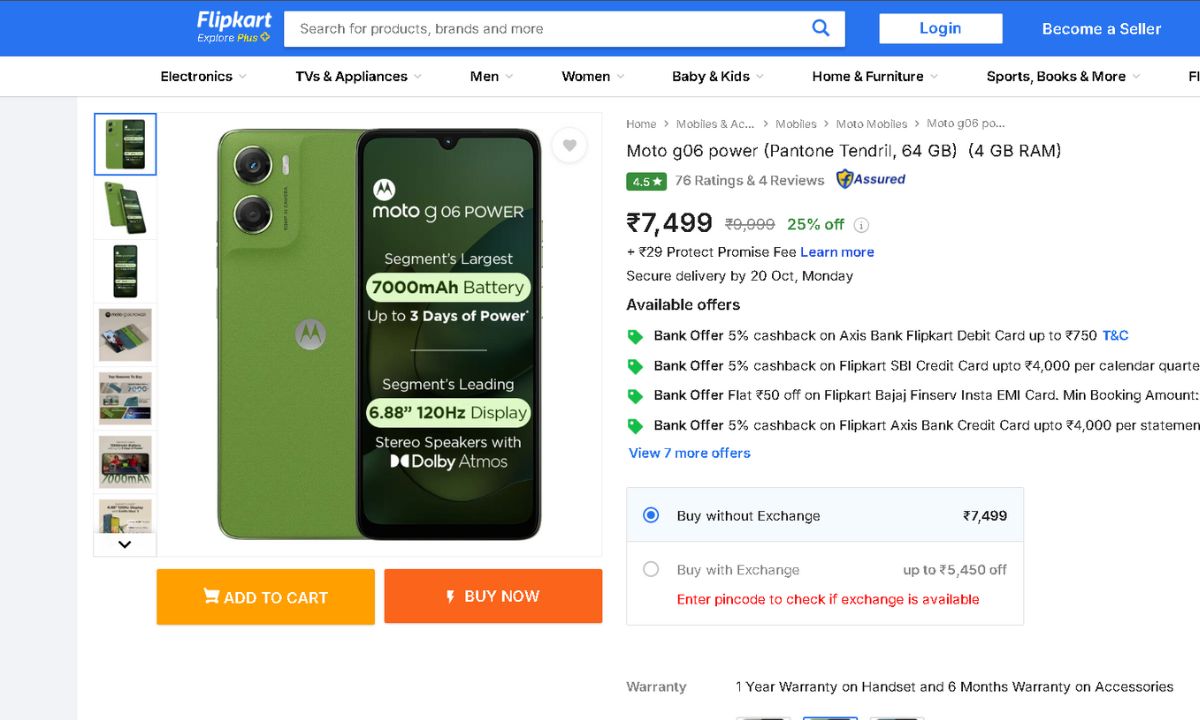
Task: Click the Flipkart Assured badge
Action: tap(871, 180)
